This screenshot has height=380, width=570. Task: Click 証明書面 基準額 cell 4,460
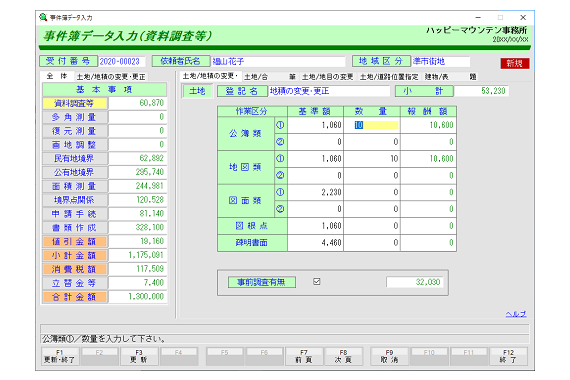315,243
